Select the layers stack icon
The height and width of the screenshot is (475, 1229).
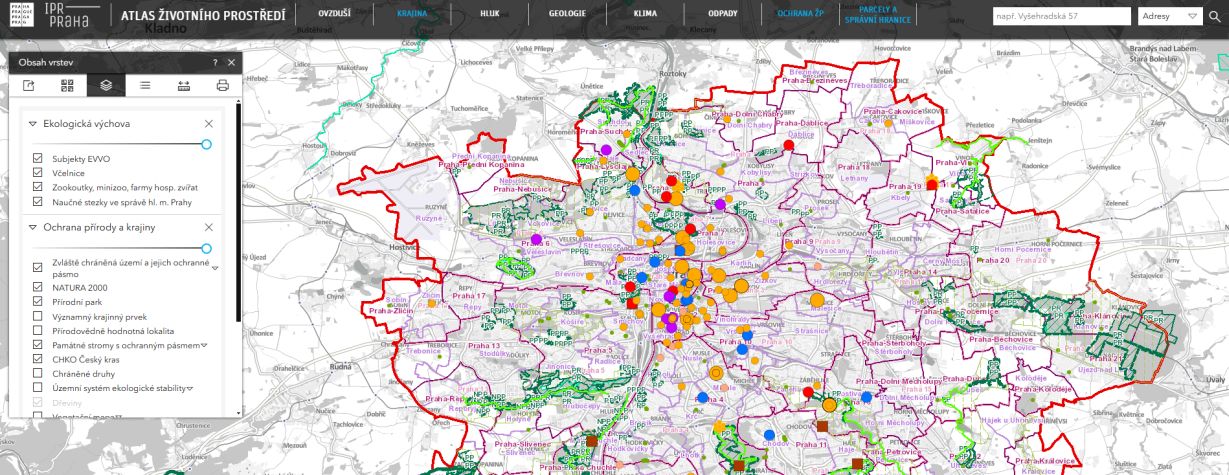(106, 85)
